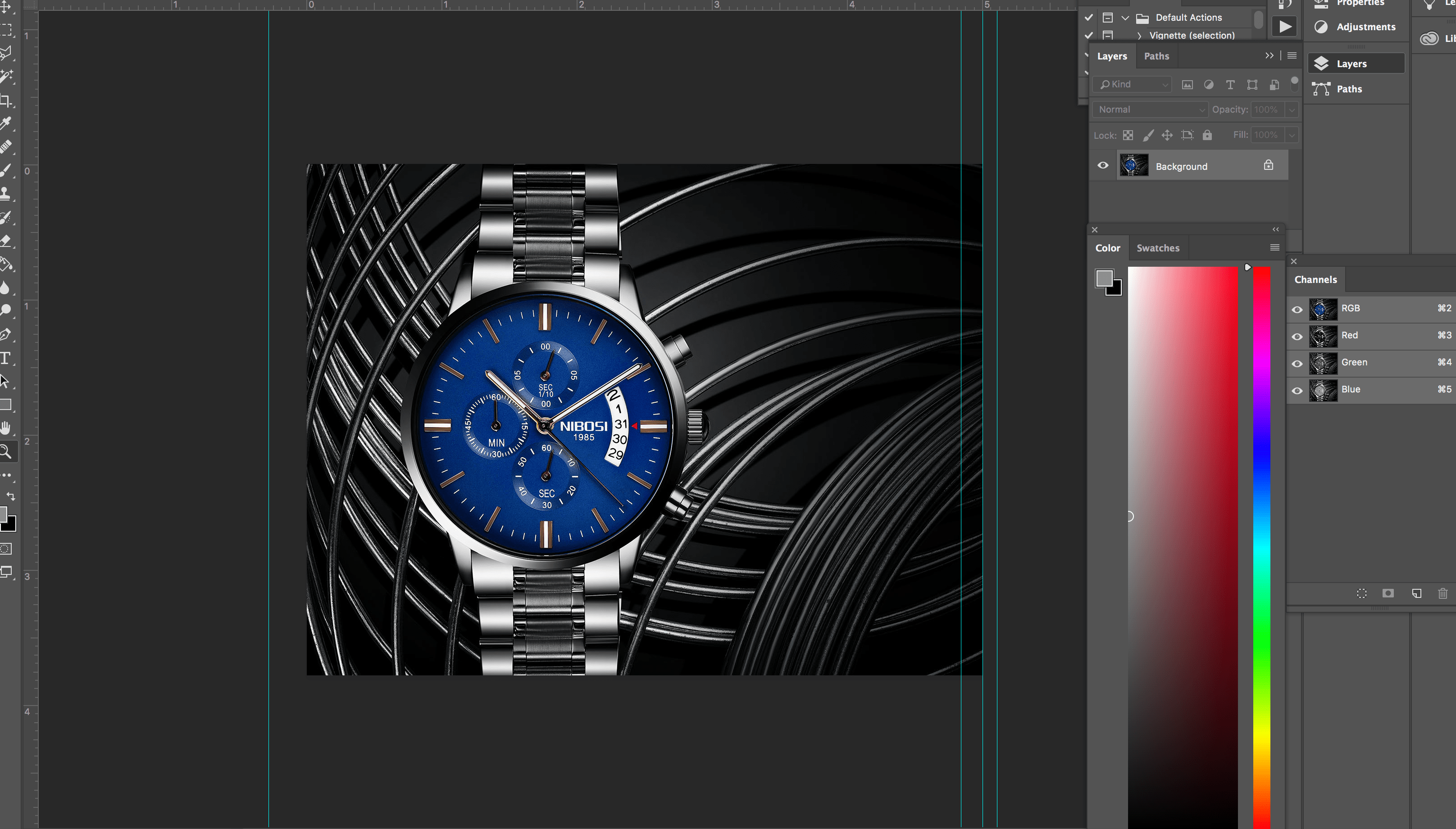Open the Kind filter dropdown
This screenshot has width=1456, height=829.
tap(1132, 84)
